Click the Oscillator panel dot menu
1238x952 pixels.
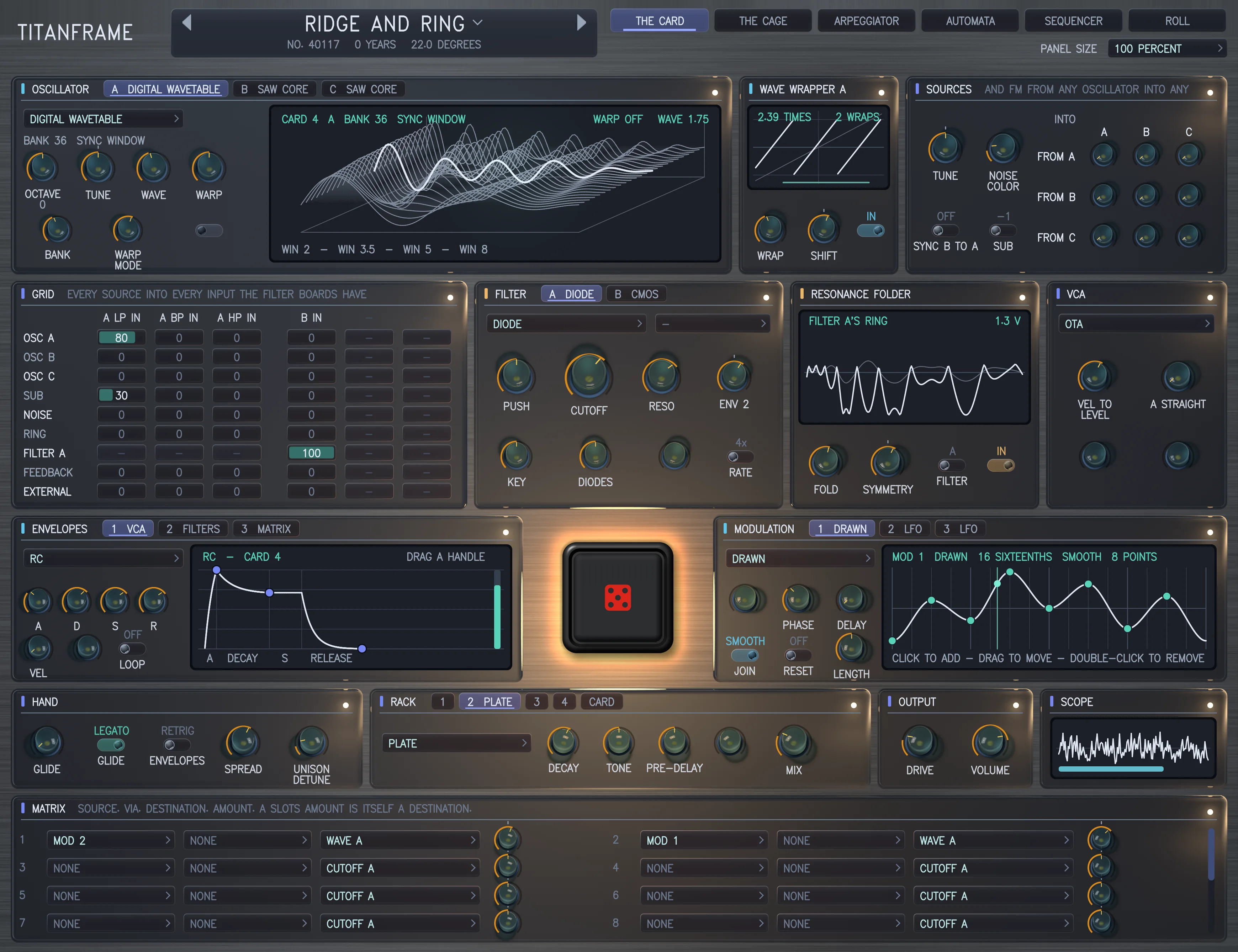[714, 92]
